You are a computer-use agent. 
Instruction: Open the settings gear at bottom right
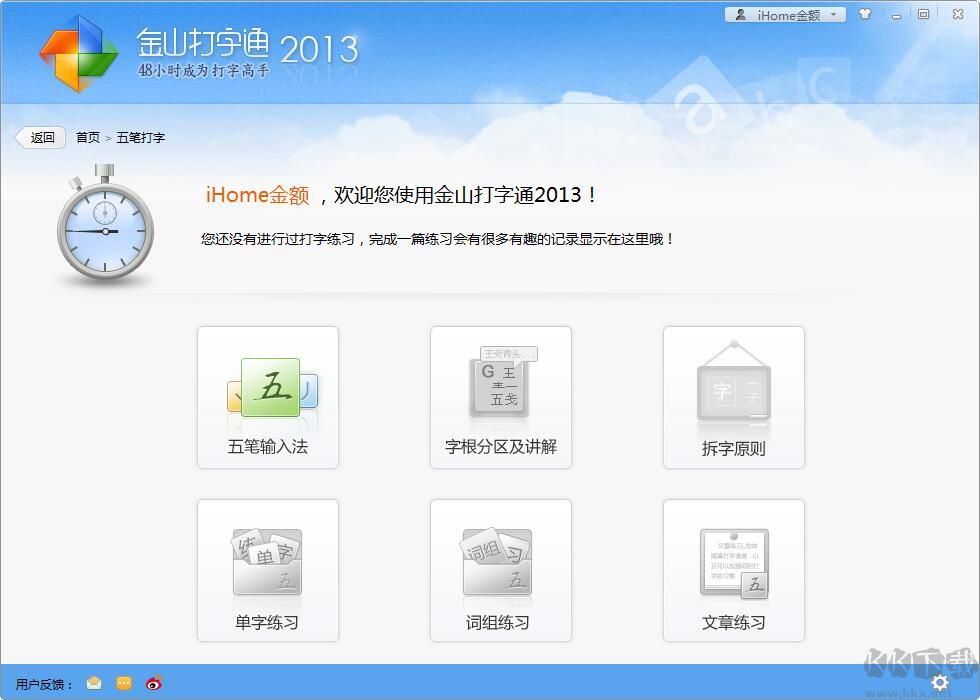point(938,681)
